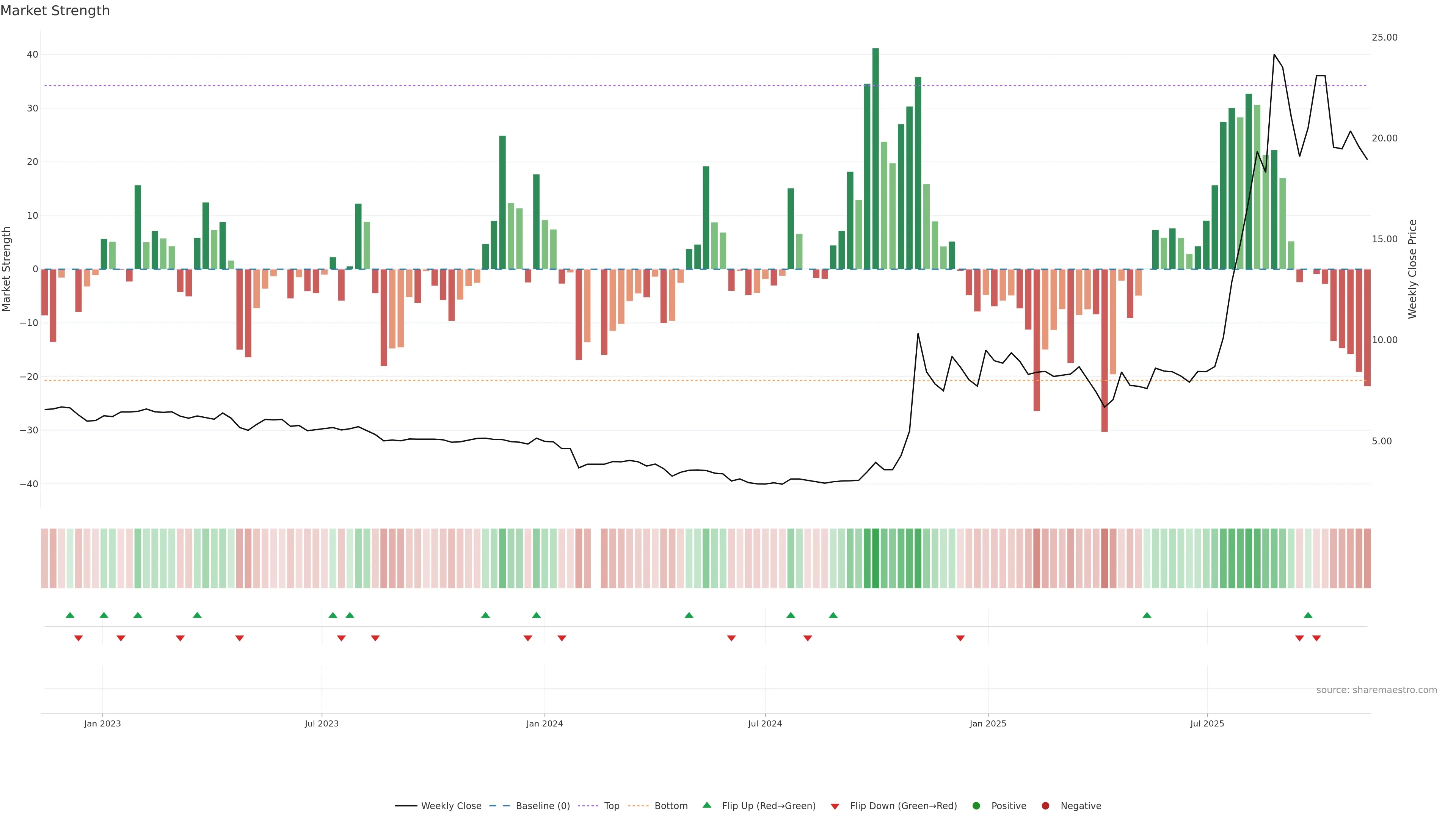Click the red Flip Down triangle legend icon

[835, 806]
